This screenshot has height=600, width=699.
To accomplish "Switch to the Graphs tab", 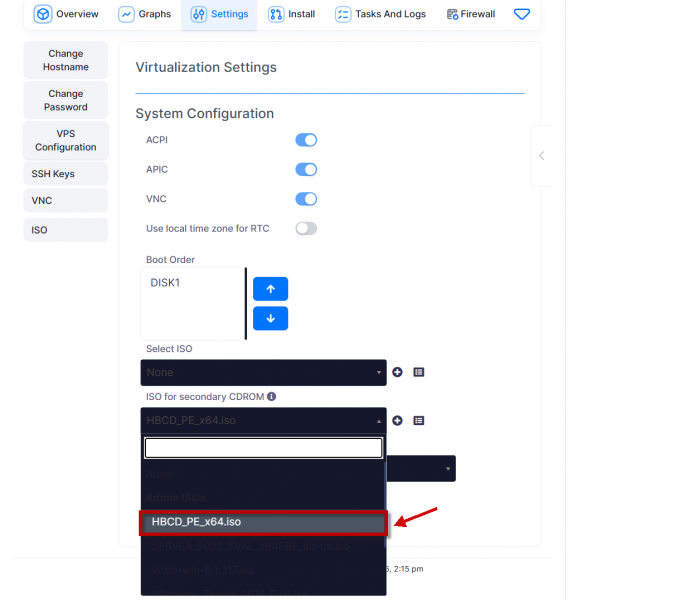I will [x=145, y=14].
